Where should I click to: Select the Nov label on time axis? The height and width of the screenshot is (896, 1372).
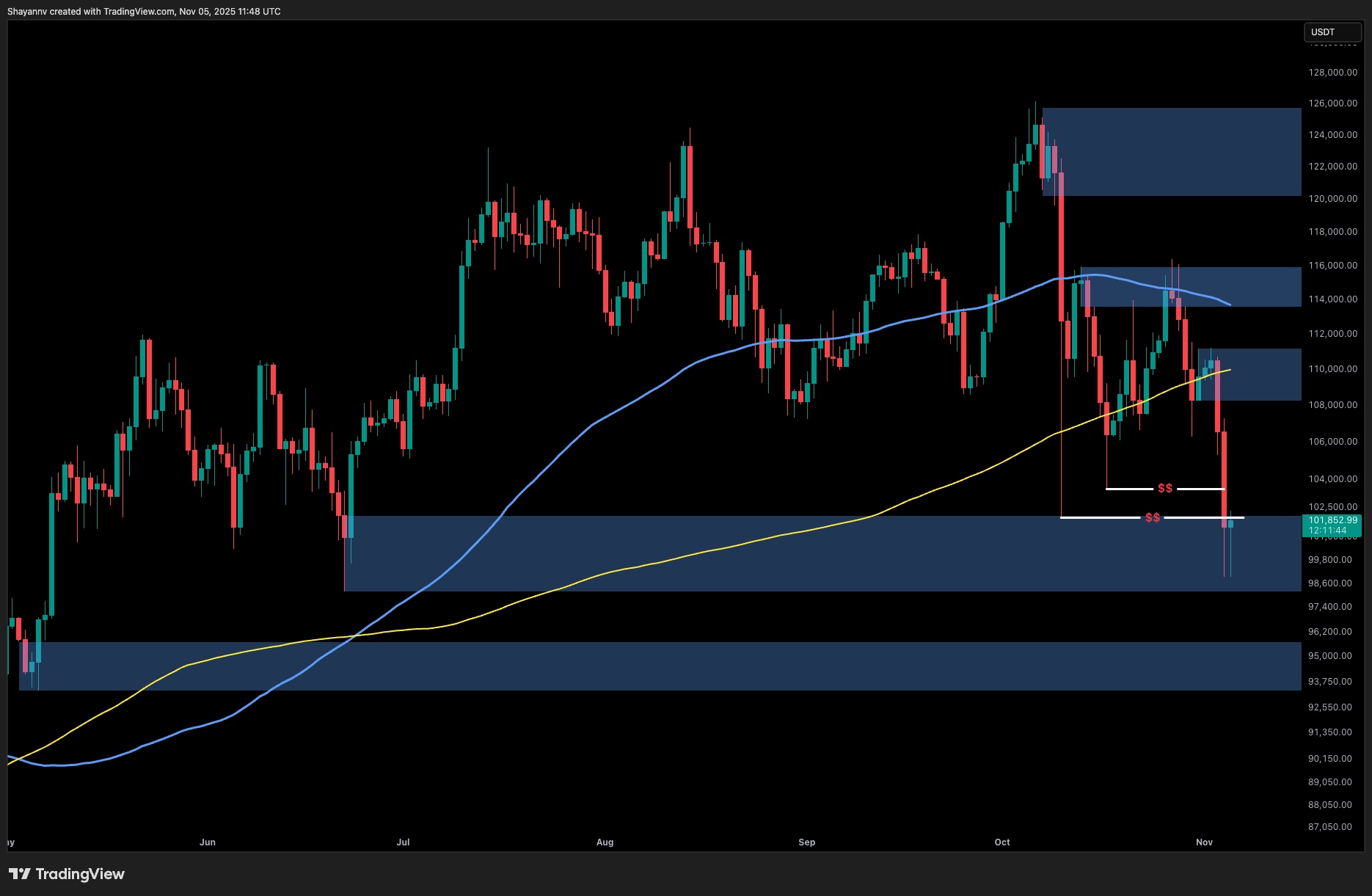coord(1205,842)
